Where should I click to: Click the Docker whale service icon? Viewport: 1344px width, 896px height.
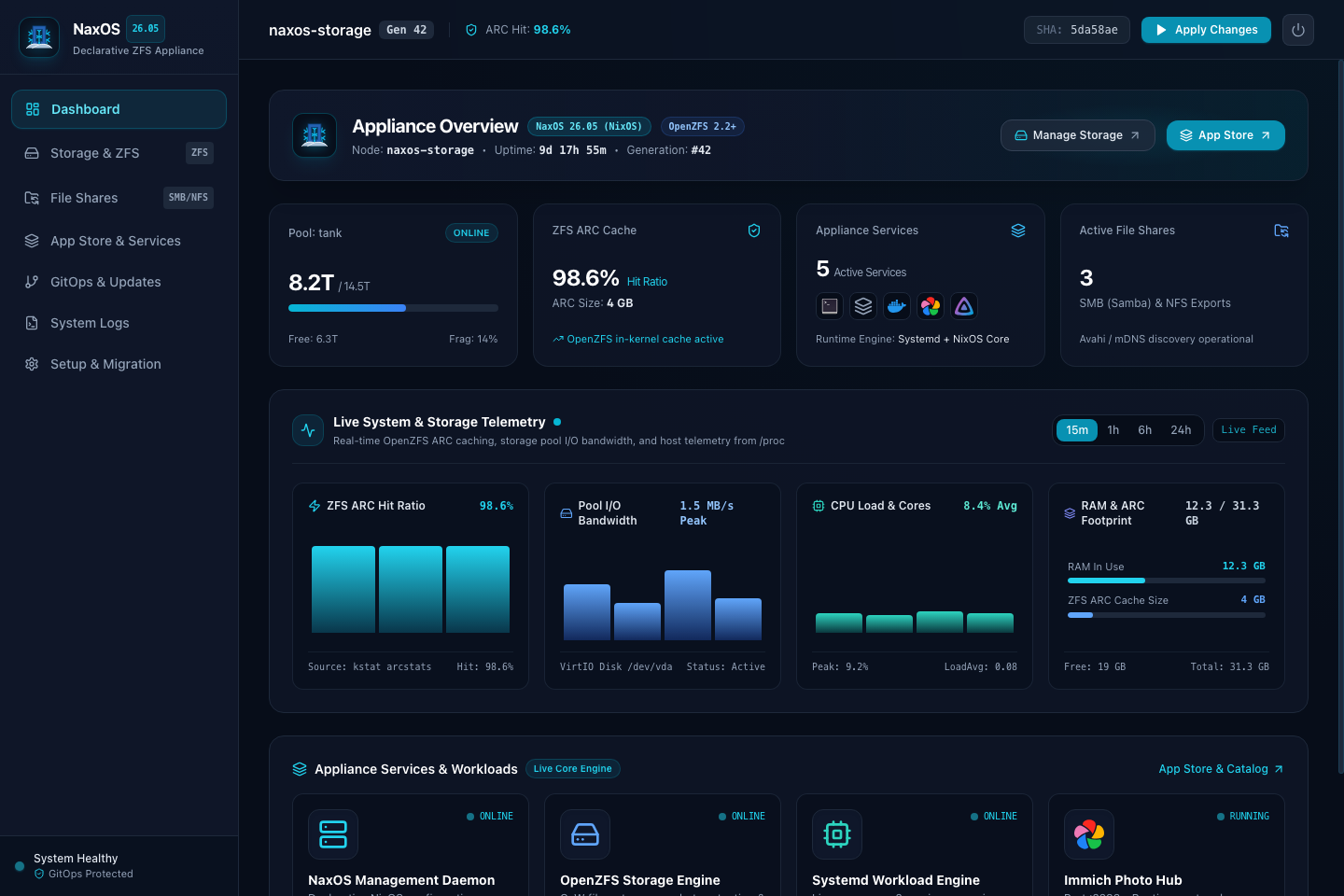tap(897, 306)
